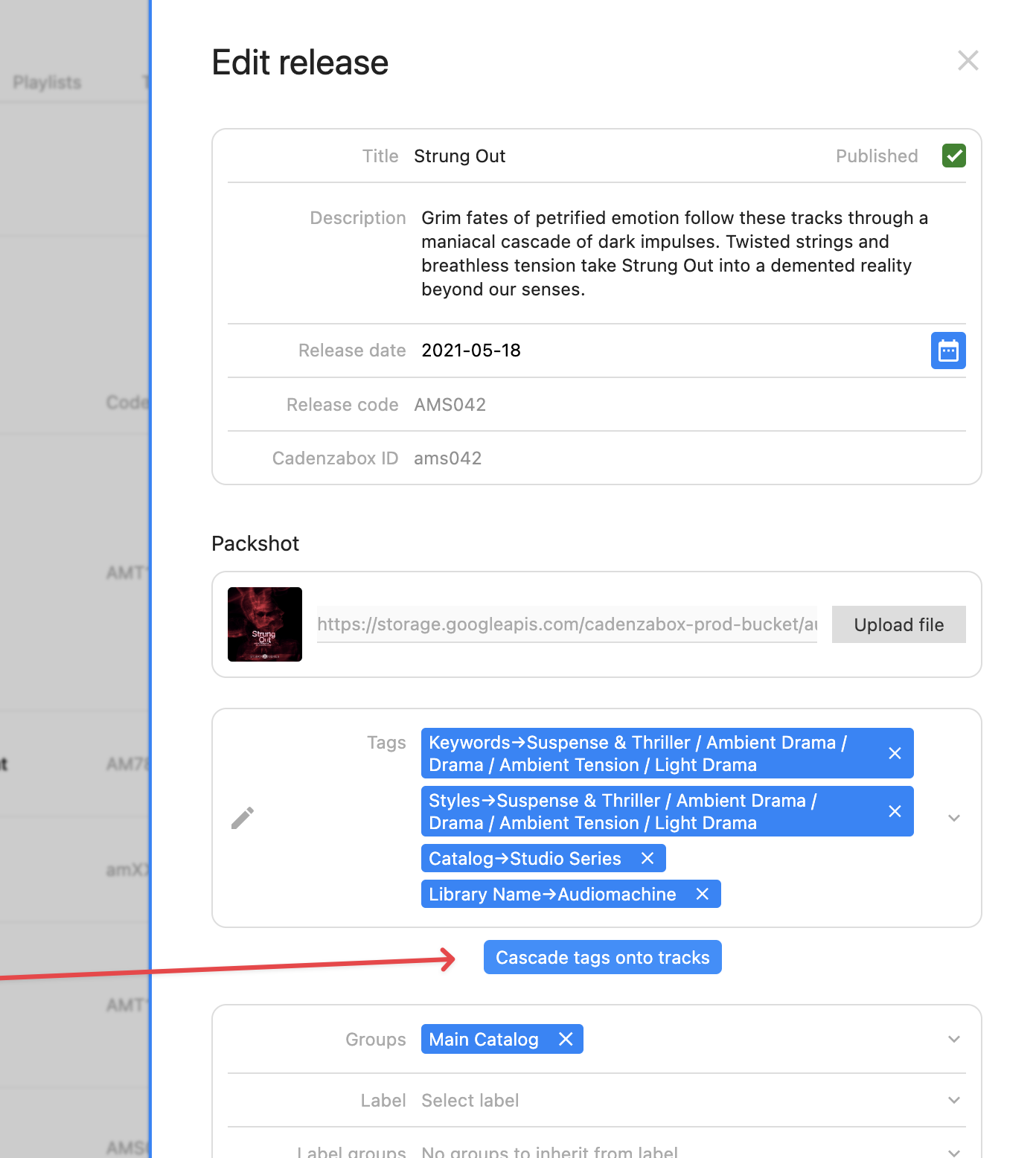Viewport: 1036px width, 1158px height.
Task: Expand the Groups dropdown chevron
Action: (954, 1039)
